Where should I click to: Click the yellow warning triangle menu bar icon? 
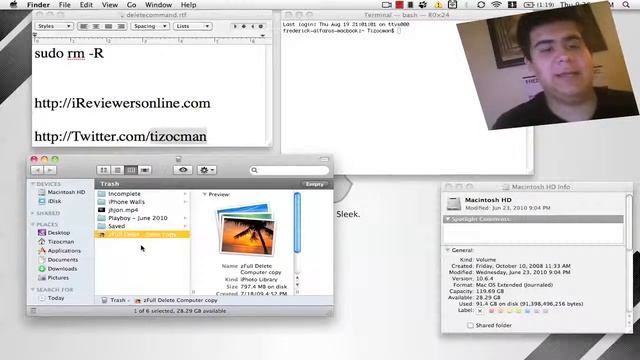pos(438,5)
